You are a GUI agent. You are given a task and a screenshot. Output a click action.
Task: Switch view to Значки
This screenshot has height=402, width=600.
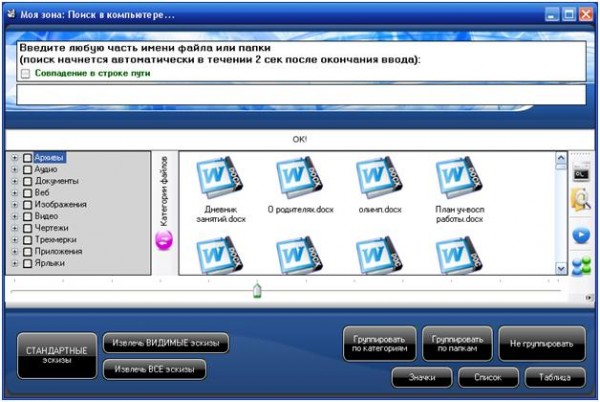point(422,377)
